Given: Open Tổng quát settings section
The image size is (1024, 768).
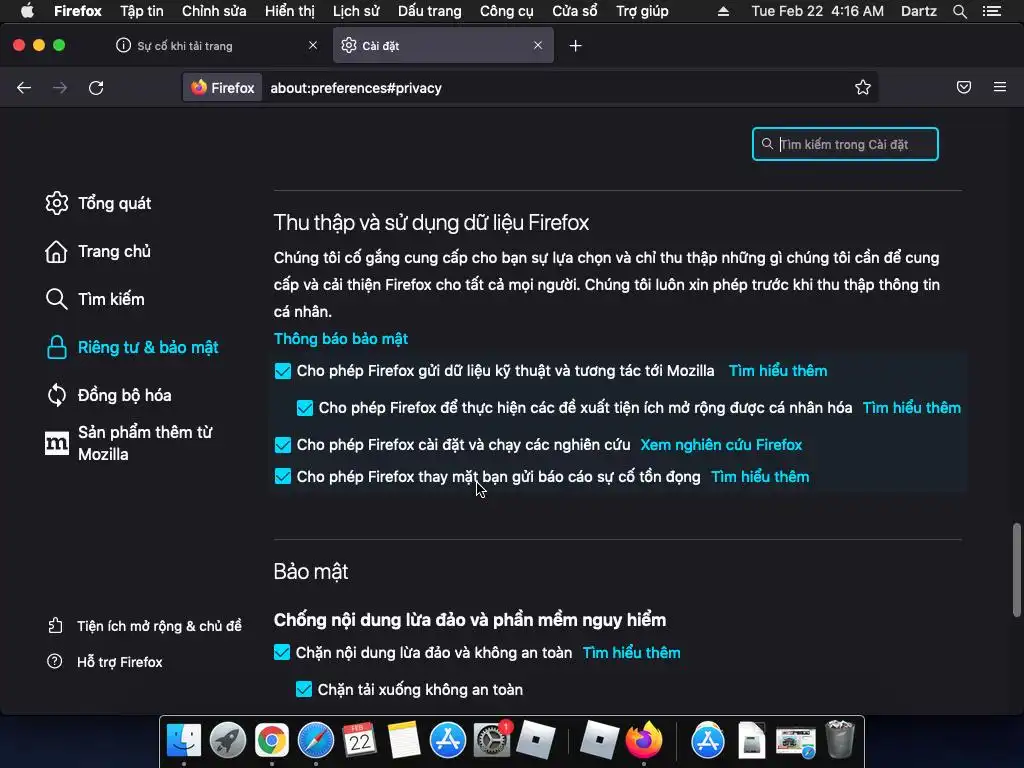Looking at the screenshot, I should point(98,203).
